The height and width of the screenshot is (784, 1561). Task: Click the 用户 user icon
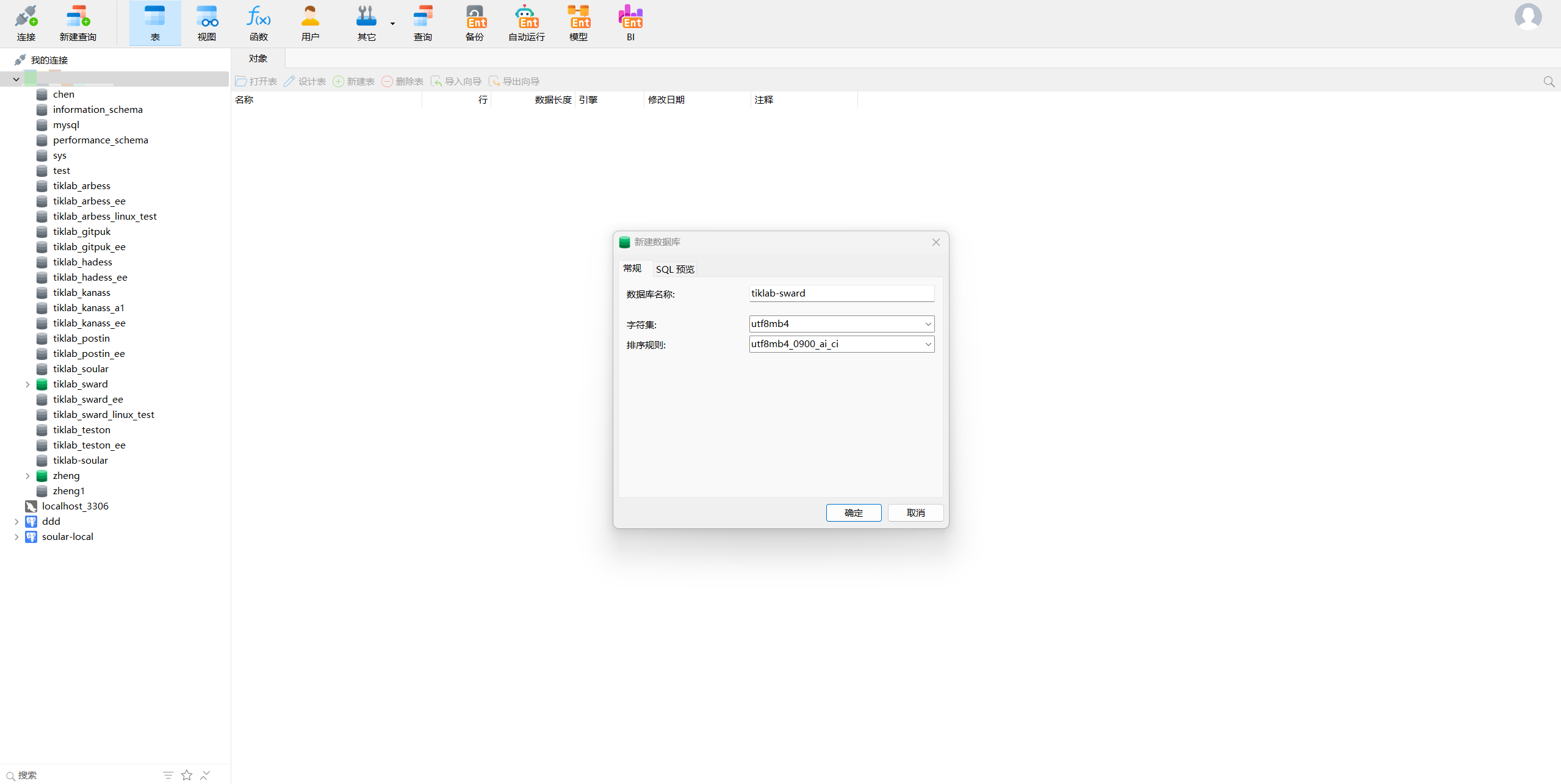(310, 23)
